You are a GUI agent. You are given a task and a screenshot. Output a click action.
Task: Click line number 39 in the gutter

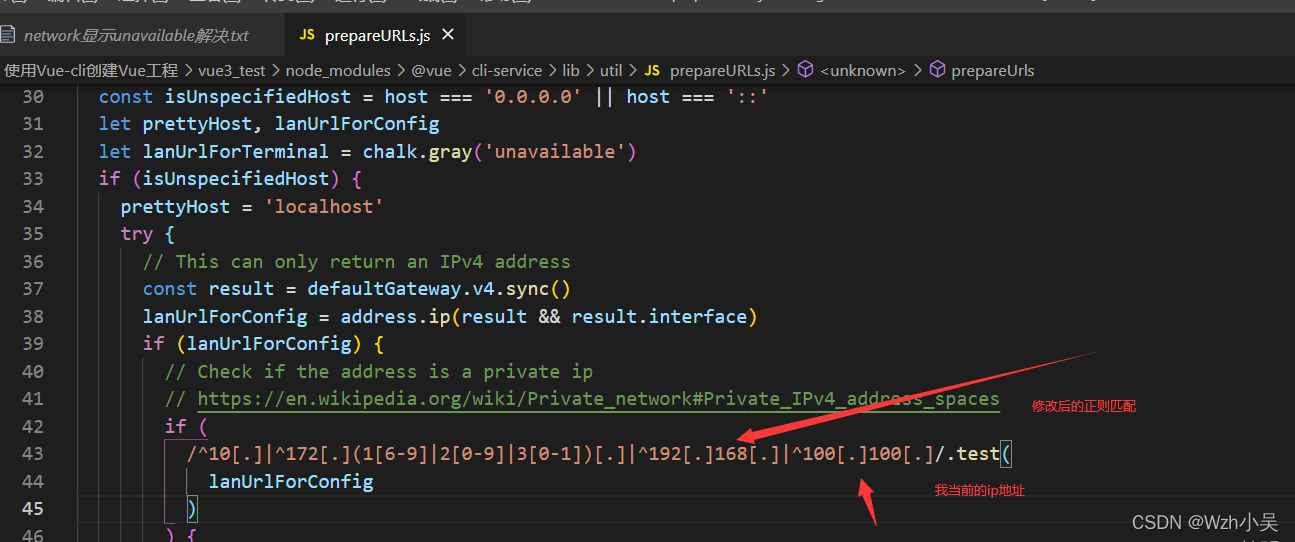[x=33, y=344]
